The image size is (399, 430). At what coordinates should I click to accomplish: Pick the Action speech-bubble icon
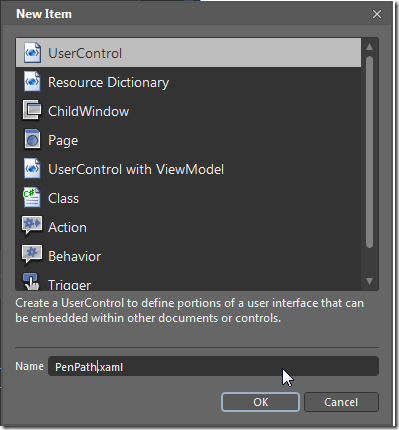tap(32, 226)
